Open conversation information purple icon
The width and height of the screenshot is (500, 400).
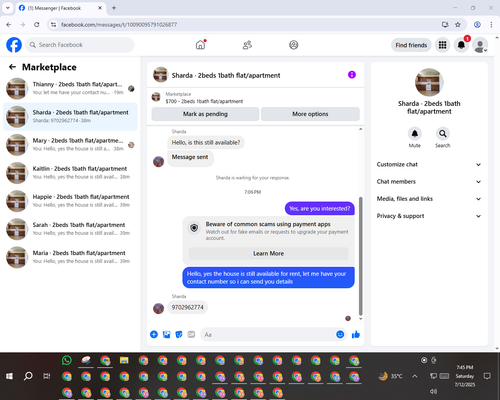click(352, 75)
